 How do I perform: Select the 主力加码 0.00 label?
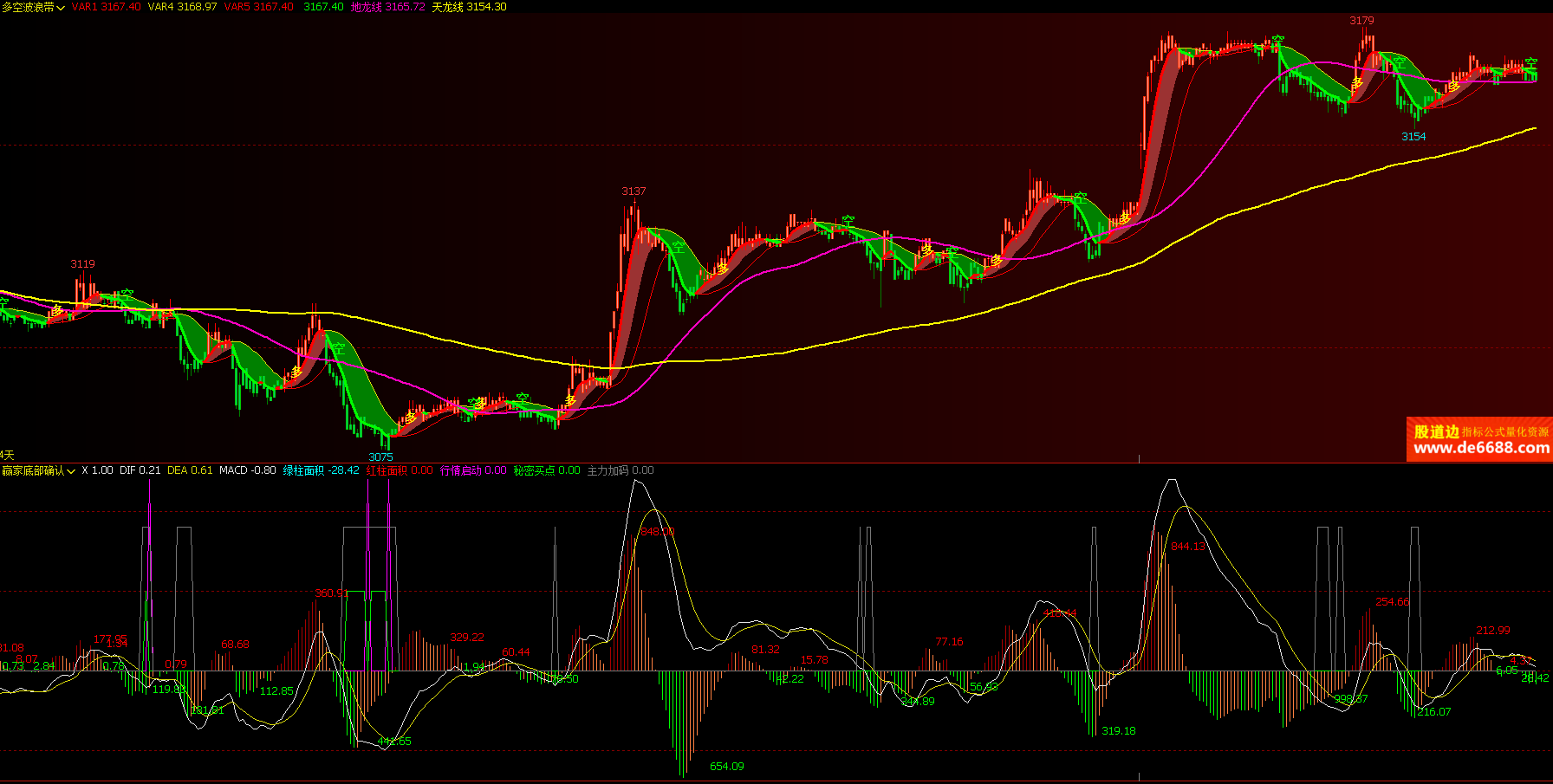point(621,470)
